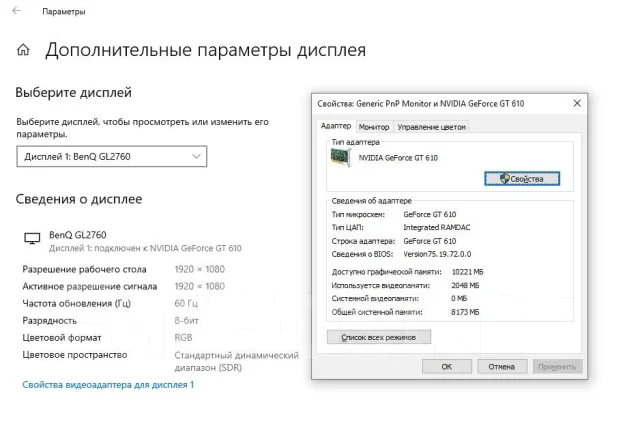Click the RGB color format value
This screenshot has height=424, width=640.
pos(183,337)
